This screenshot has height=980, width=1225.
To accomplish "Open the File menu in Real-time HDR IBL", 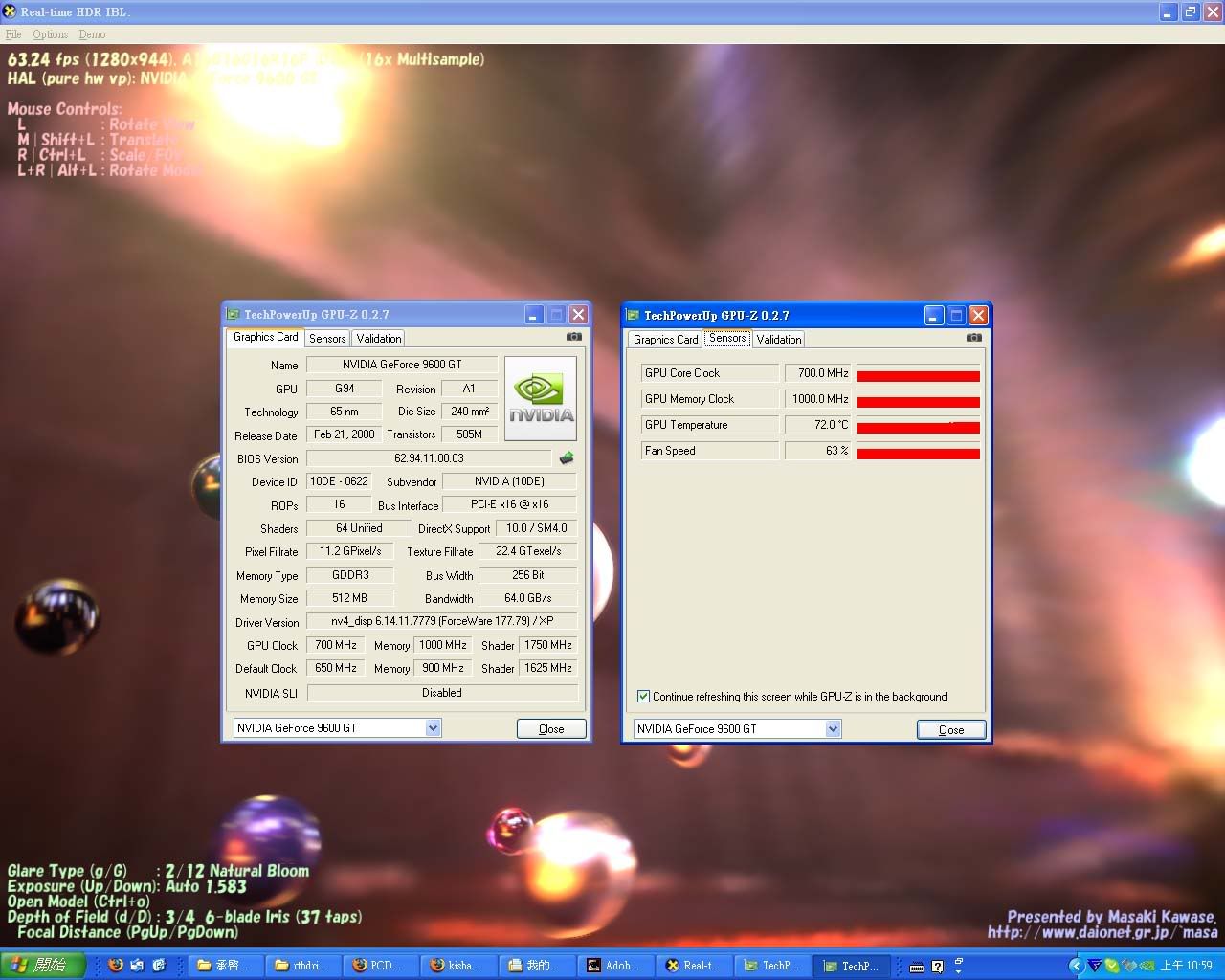I will (13, 34).
